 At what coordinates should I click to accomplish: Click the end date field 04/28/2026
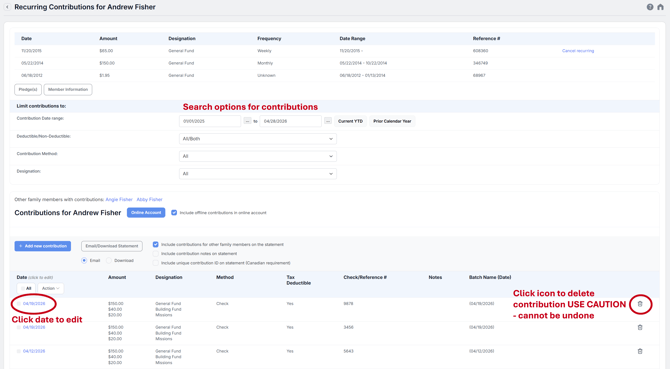point(291,121)
